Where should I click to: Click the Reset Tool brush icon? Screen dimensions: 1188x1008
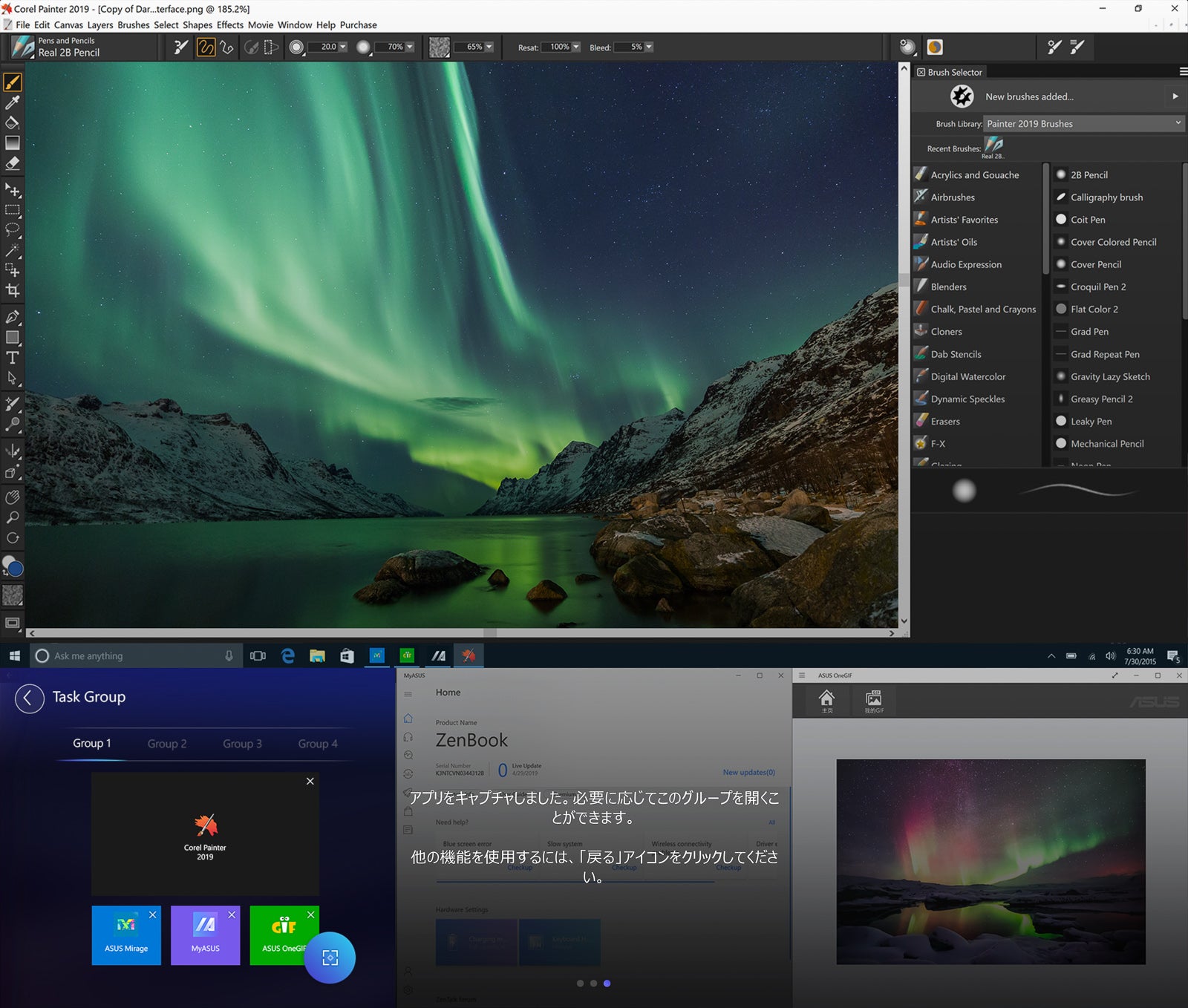pos(181,48)
